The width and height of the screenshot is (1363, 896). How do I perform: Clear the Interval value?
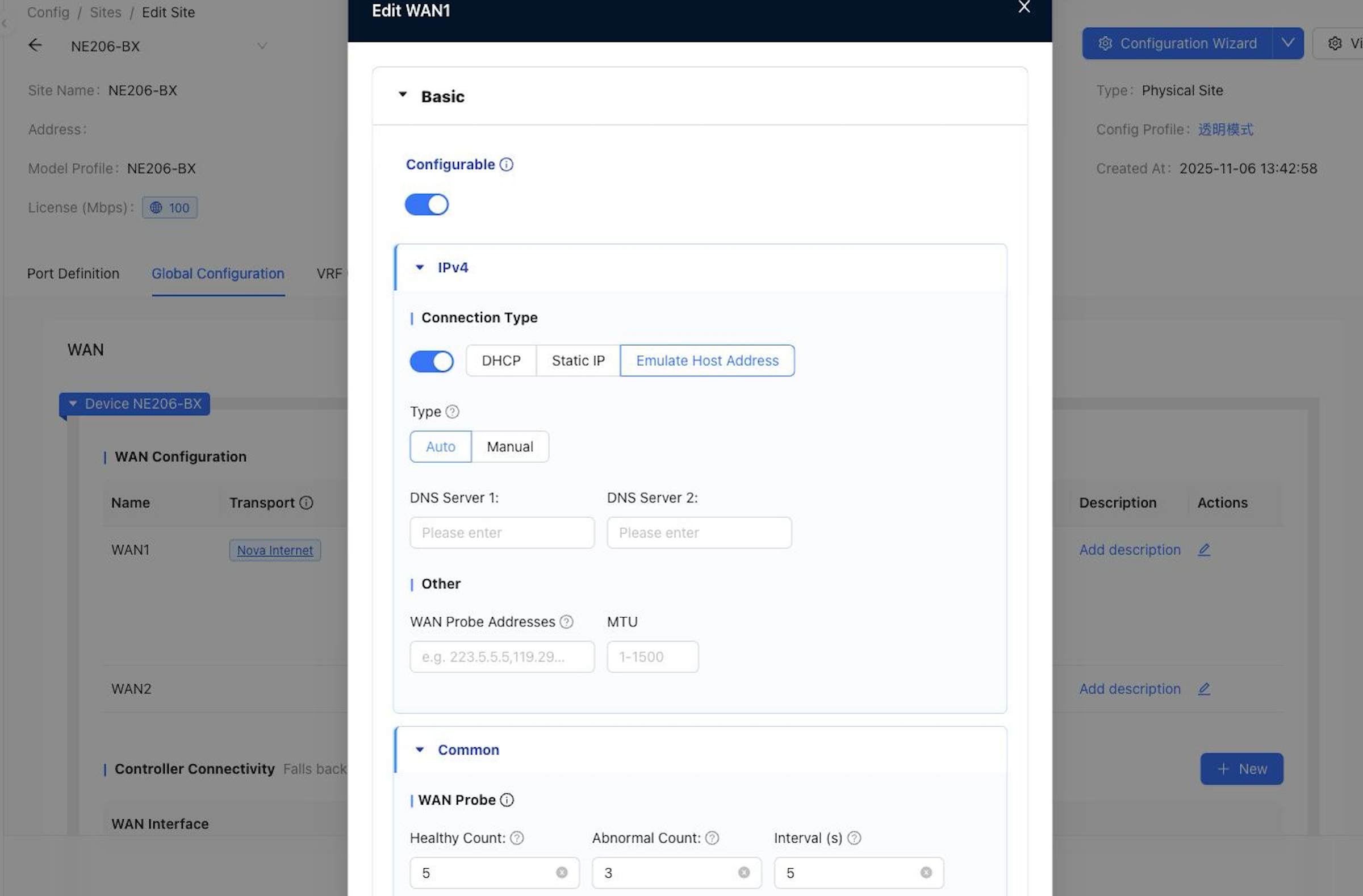point(926,873)
